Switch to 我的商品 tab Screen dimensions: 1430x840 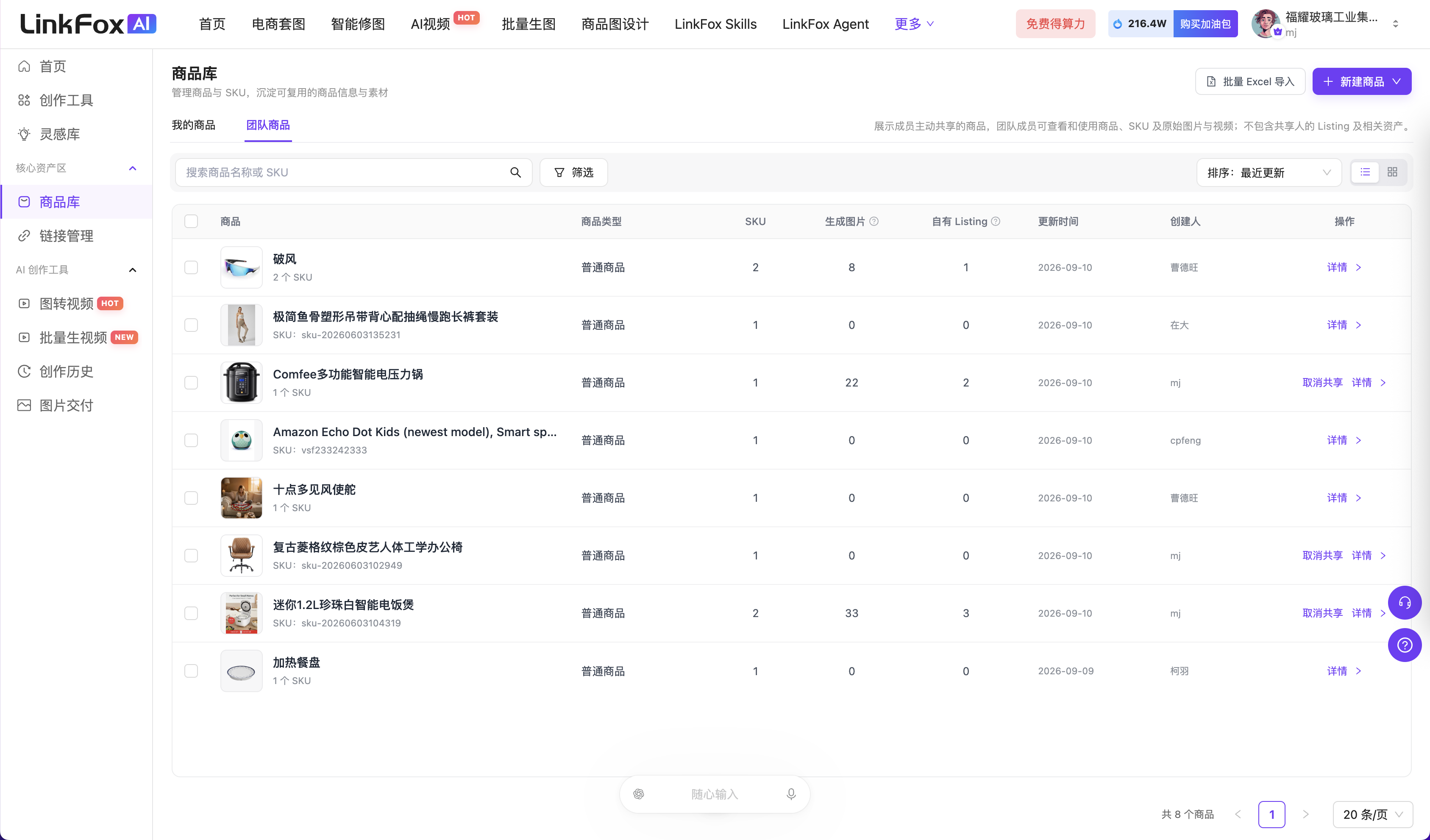[194, 125]
